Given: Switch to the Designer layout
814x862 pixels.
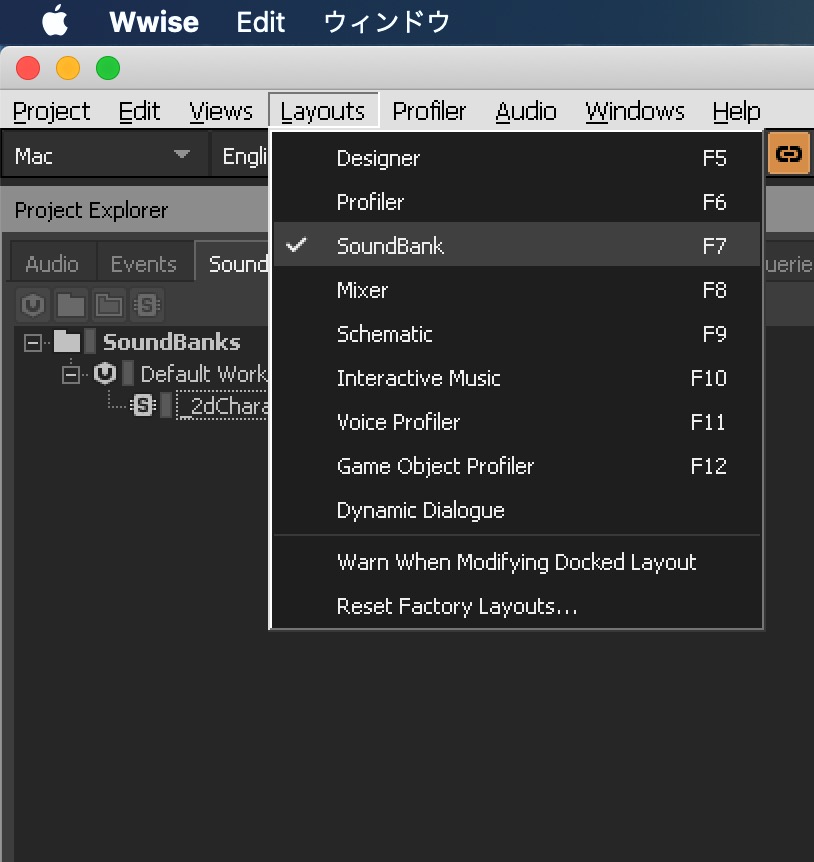Looking at the screenshot, I should [x=517, y=158].
